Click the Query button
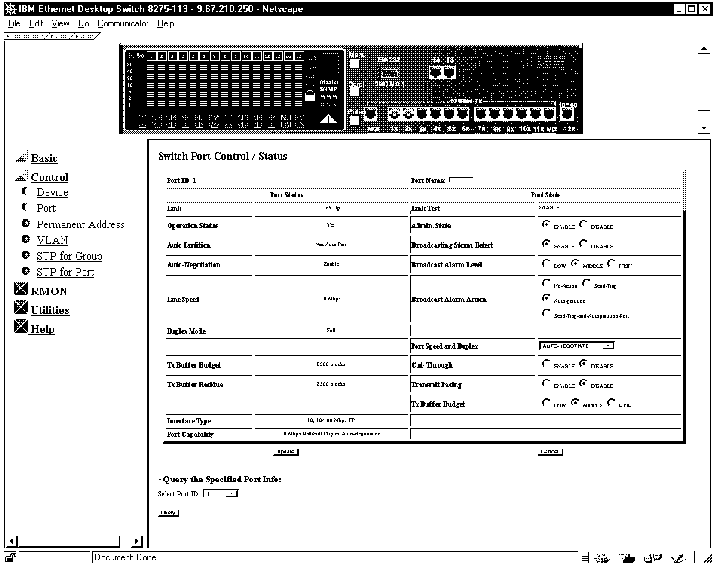 (169, 513)
